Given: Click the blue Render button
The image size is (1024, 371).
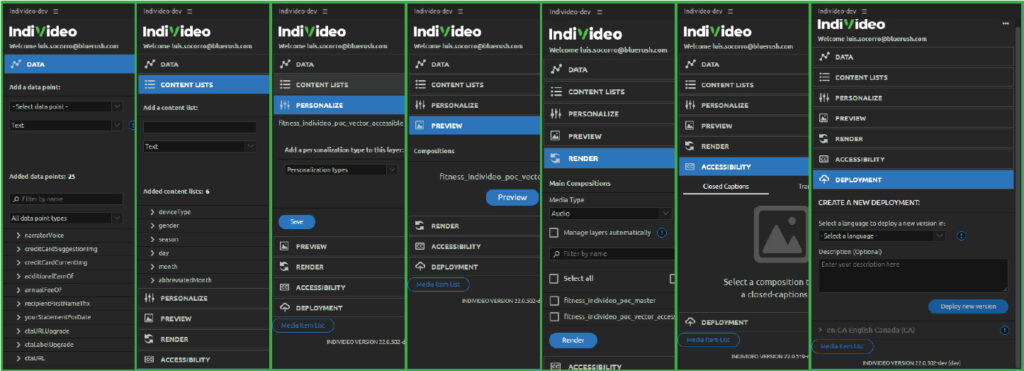Looking at the screenshot, I should (x=573, y=340).
